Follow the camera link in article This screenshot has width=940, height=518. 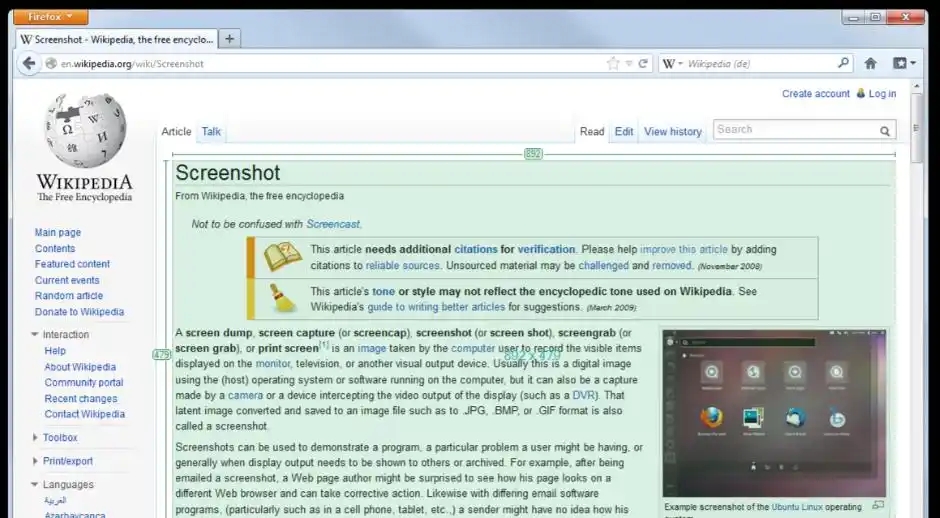(245, 395)
